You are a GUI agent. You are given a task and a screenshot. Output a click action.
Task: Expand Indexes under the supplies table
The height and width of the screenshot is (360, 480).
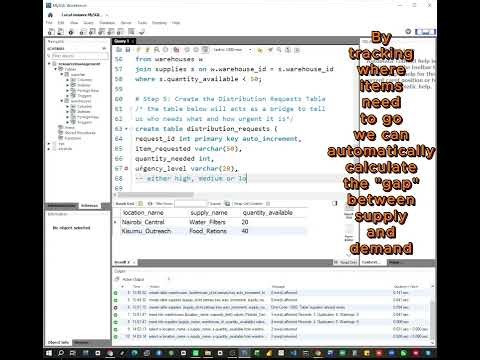point(68,85)
